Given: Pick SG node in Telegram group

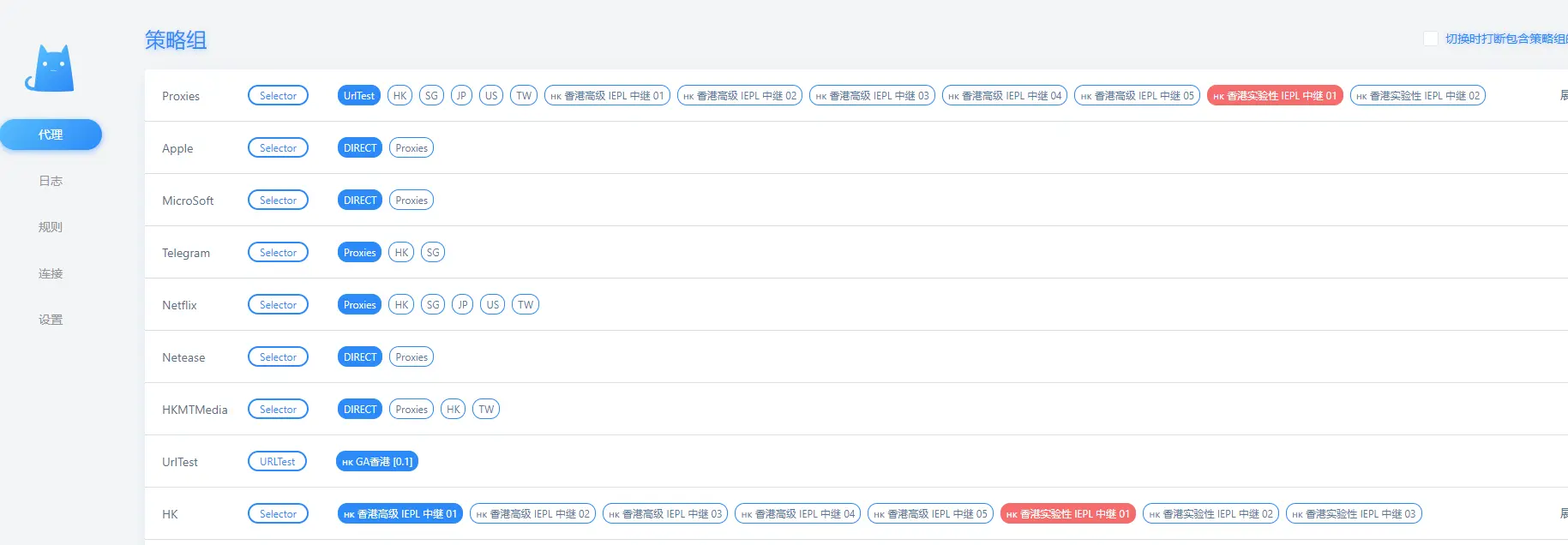Looking at the screenshot, I should pos(433,253).
